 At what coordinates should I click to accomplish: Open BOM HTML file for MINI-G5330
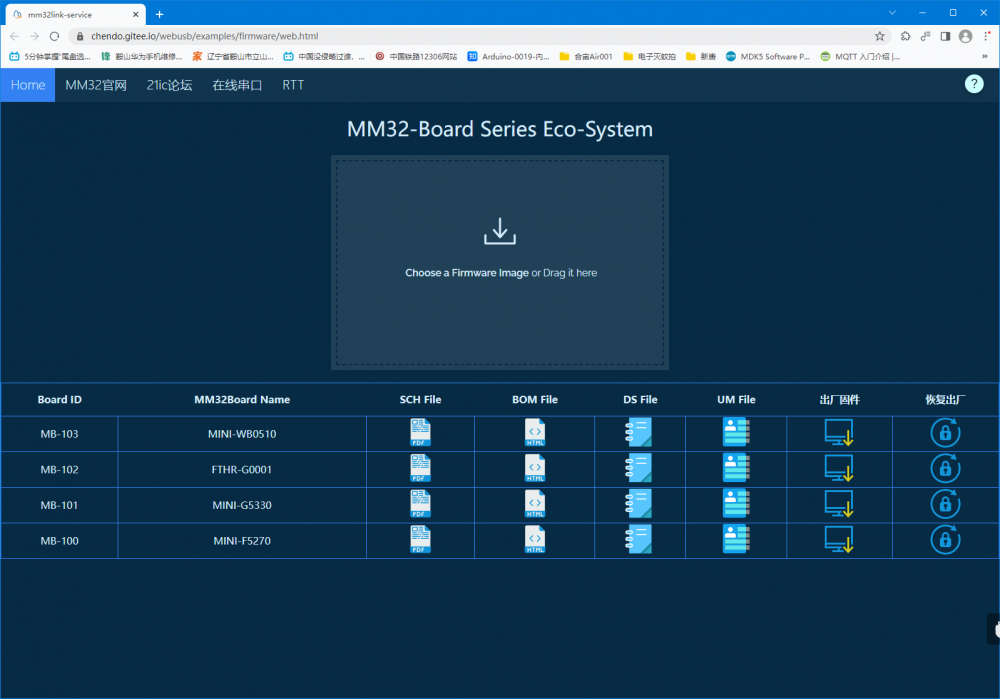[534, 504]
